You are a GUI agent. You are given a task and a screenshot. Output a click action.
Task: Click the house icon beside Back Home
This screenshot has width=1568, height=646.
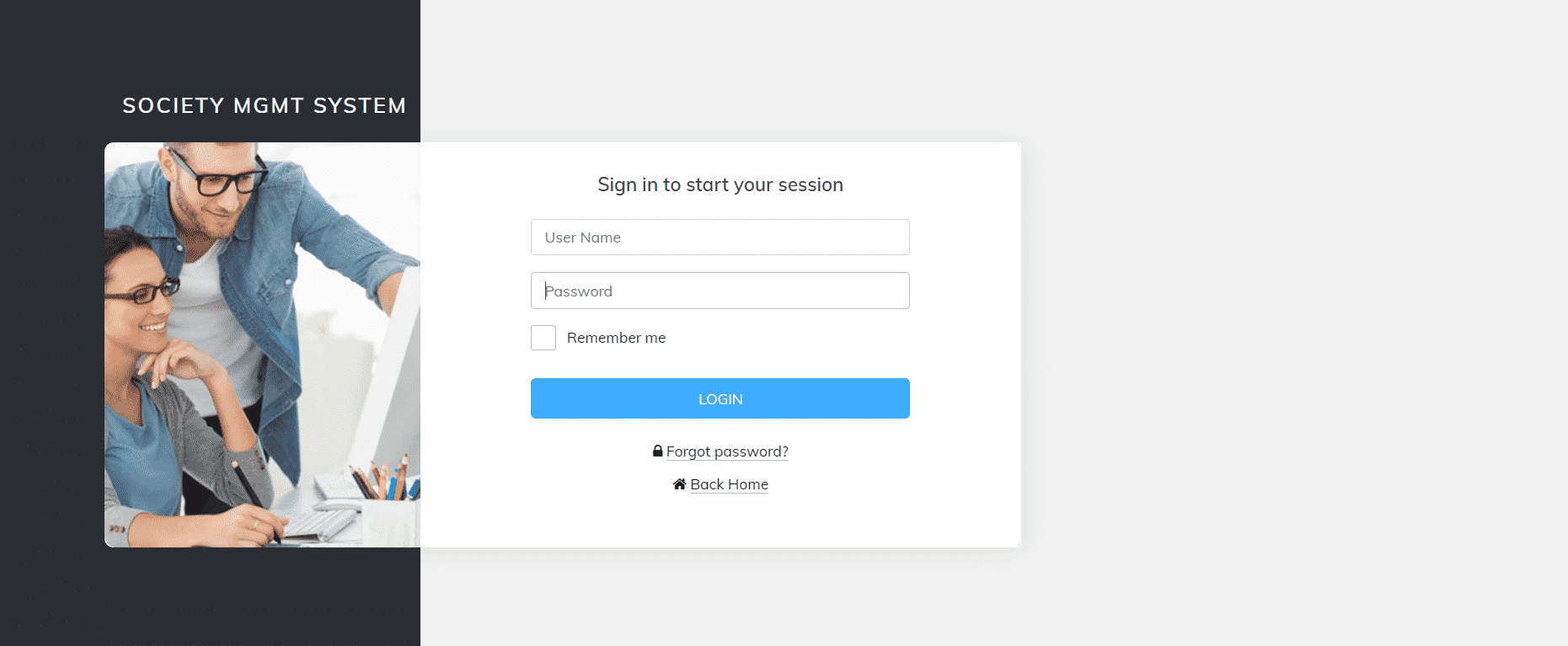(x=679, y=484)
